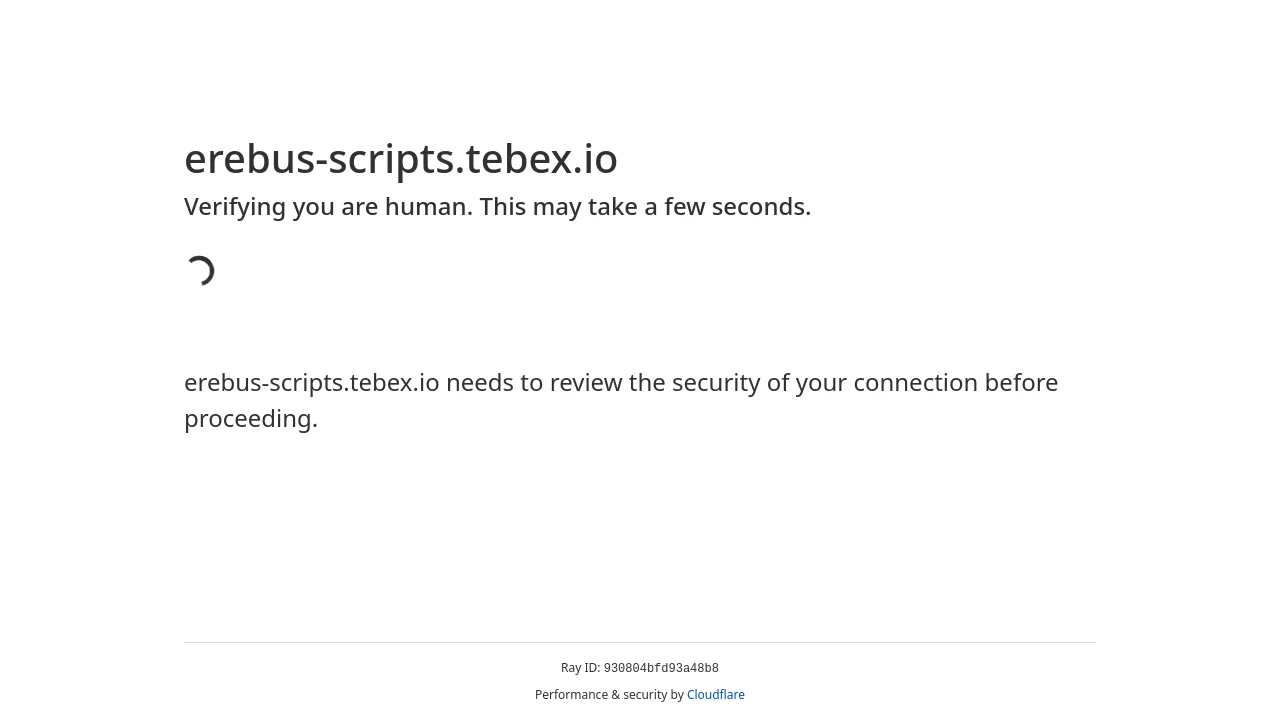Click the word "human" in the subtitle

pos(425,207)
